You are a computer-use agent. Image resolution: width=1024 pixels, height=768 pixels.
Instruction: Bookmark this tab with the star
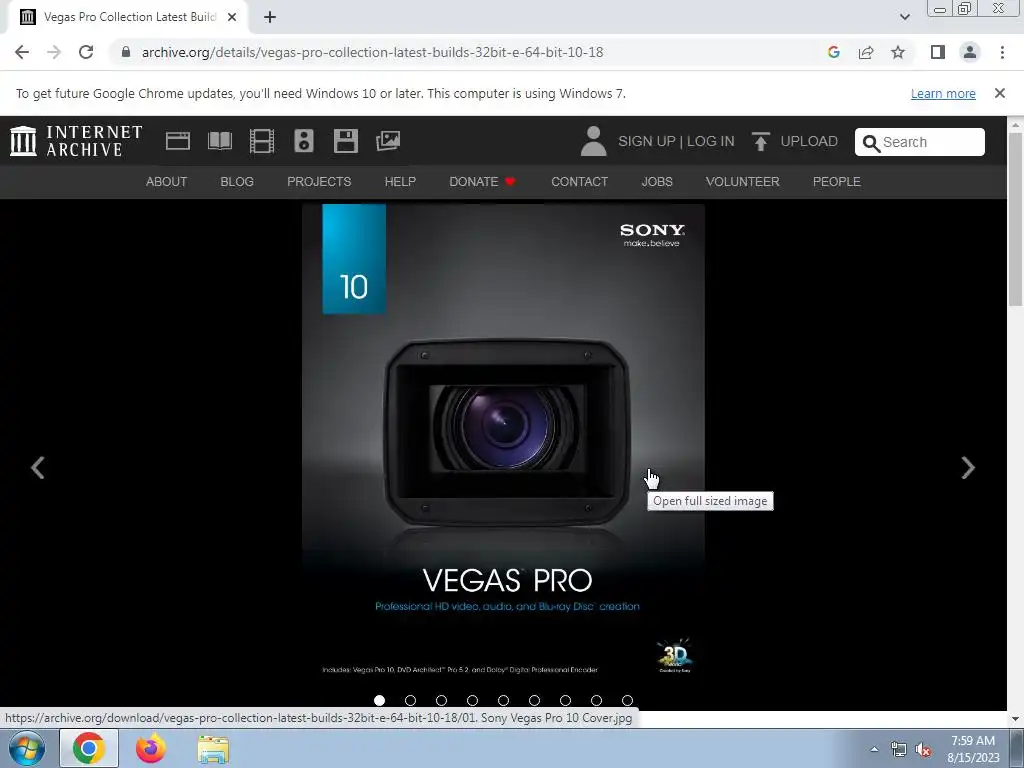(x=898, y=52)
